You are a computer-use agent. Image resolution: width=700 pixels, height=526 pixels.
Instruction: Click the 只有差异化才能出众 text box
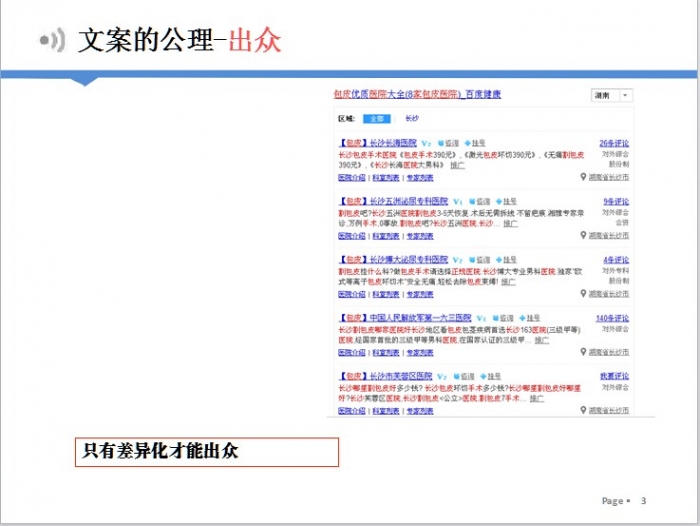[x=207, y=451]
